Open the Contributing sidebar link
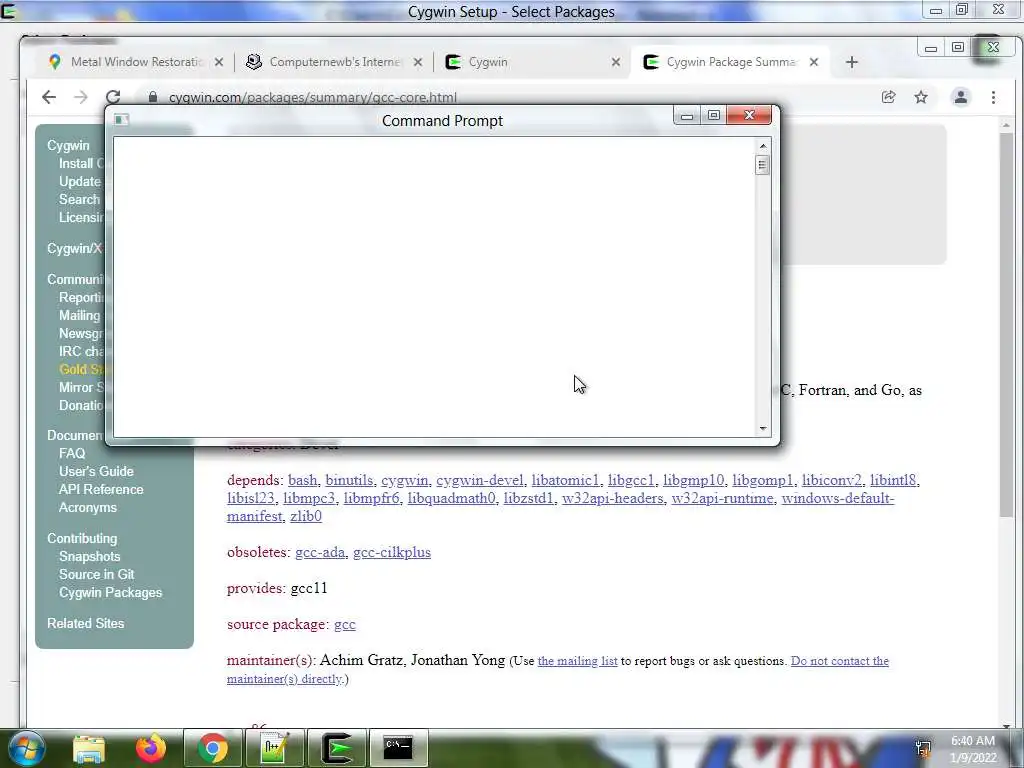This screenshot has width=1024, height=768. click(82, 539)
